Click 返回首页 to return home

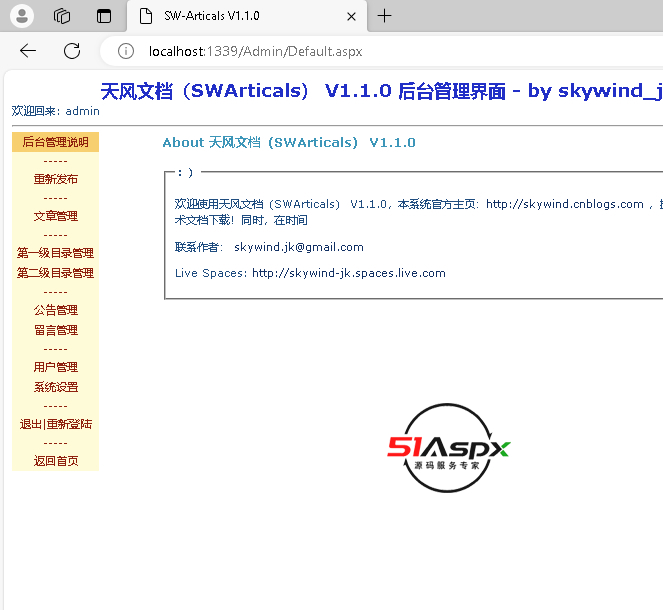coord(55,461)
